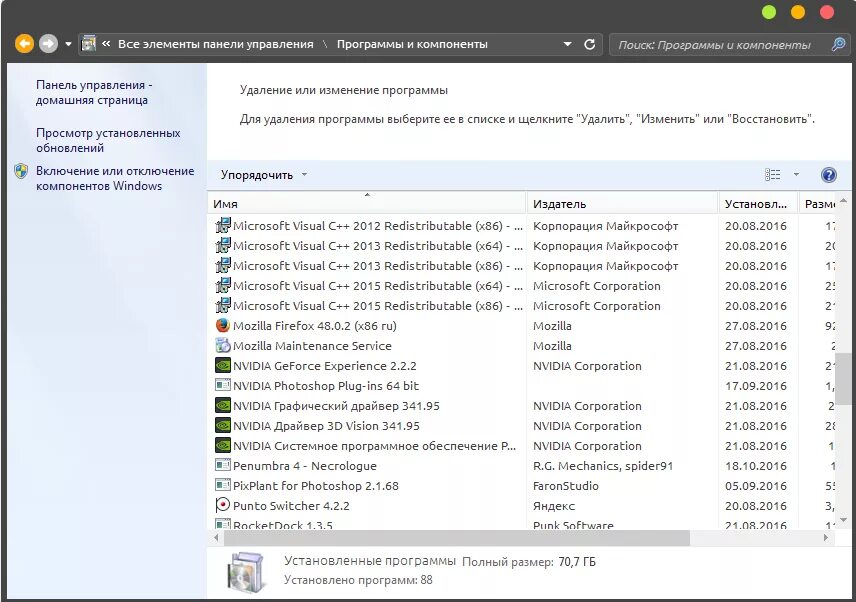Click the control panel icon in address bar

(88, 44)
